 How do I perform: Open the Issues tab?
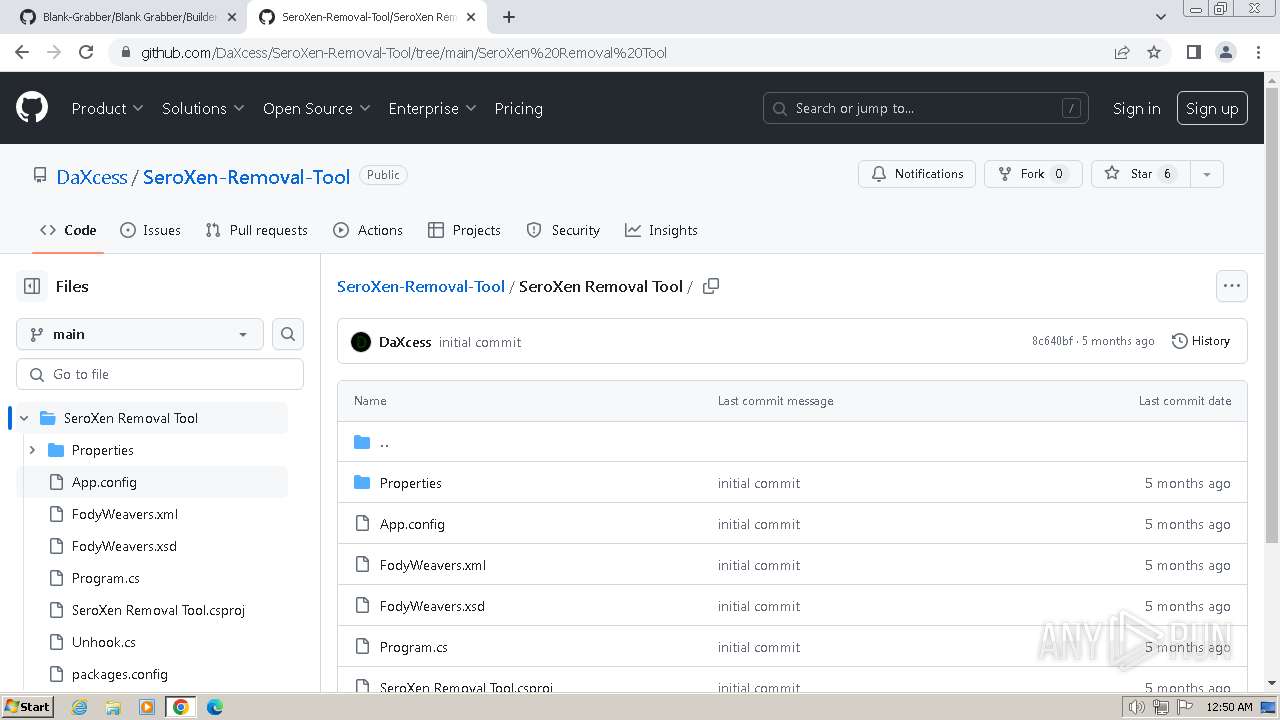click(150, 230)
